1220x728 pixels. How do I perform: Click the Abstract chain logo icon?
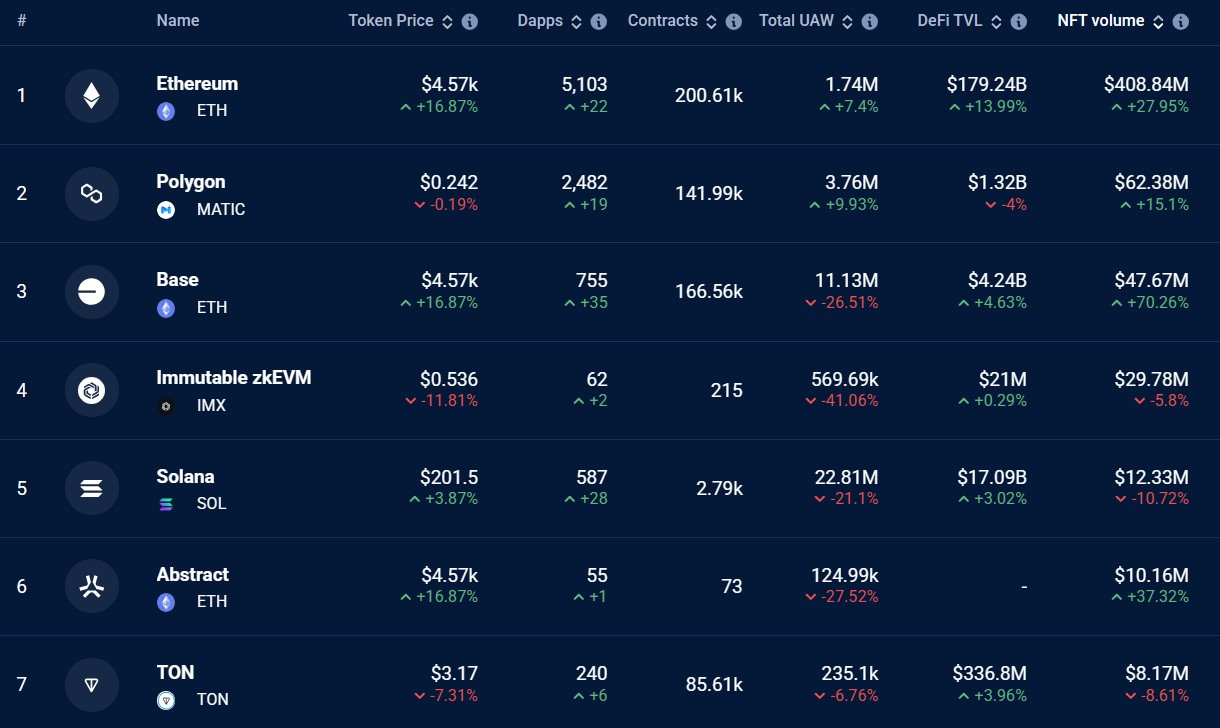pyautogui.click(x=91, y=586)
